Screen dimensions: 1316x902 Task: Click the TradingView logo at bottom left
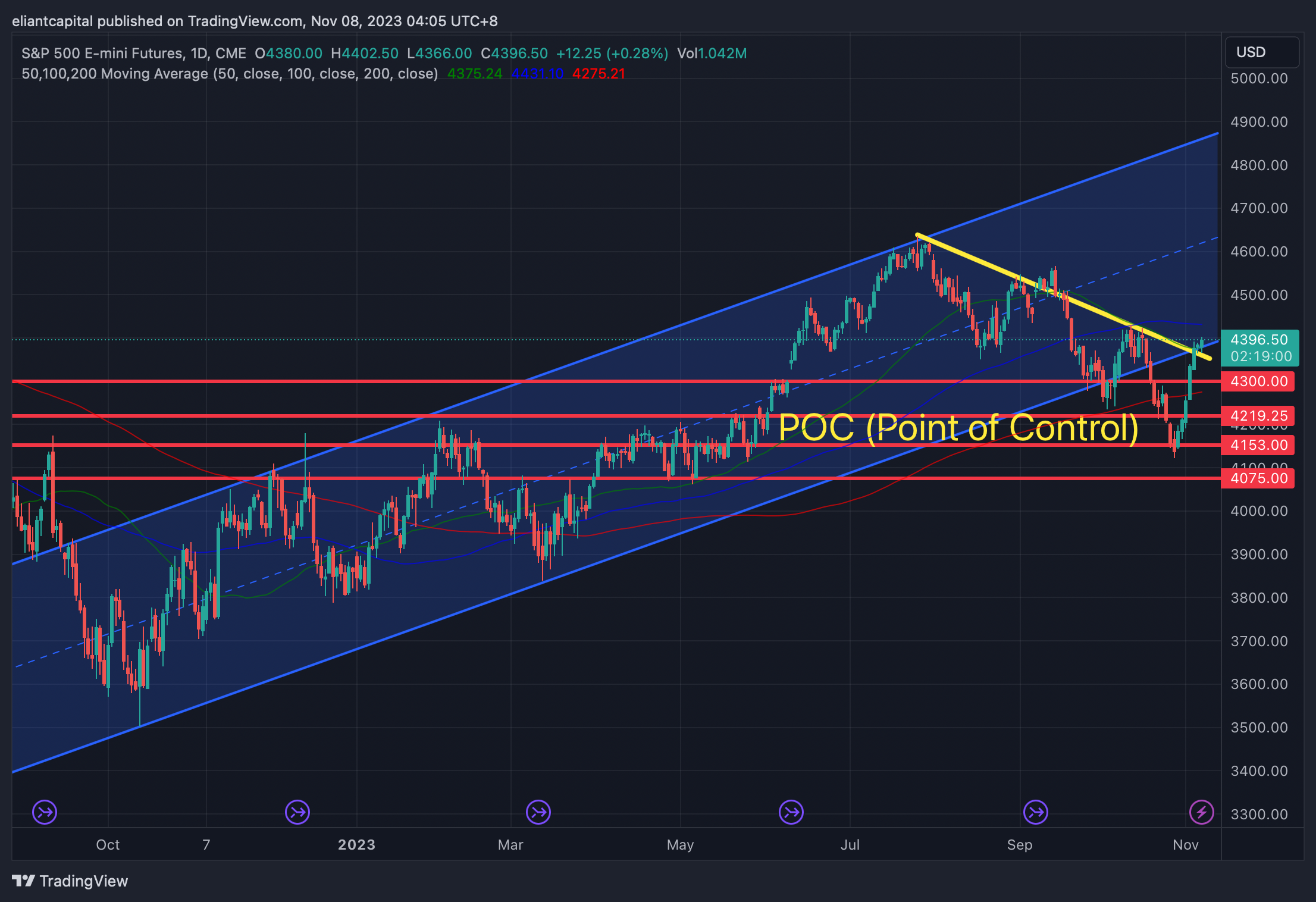pos(70,881)
